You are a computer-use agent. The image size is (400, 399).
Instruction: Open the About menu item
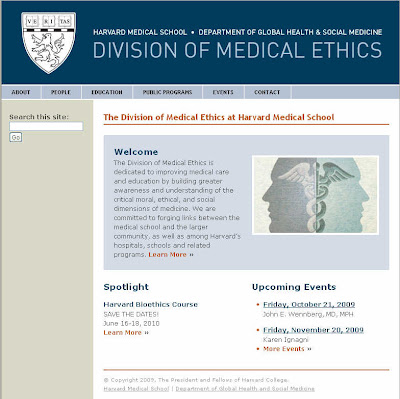[21, 92]
